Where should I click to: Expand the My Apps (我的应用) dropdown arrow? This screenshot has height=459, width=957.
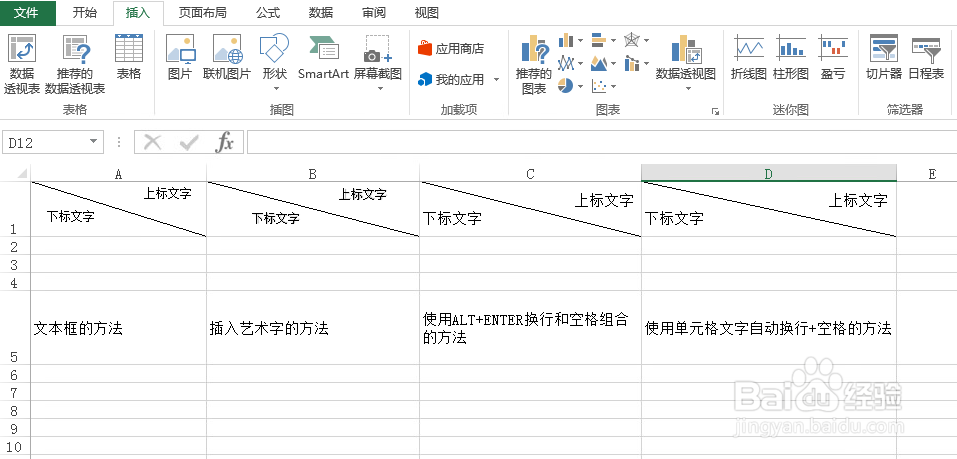click(496, 80)
